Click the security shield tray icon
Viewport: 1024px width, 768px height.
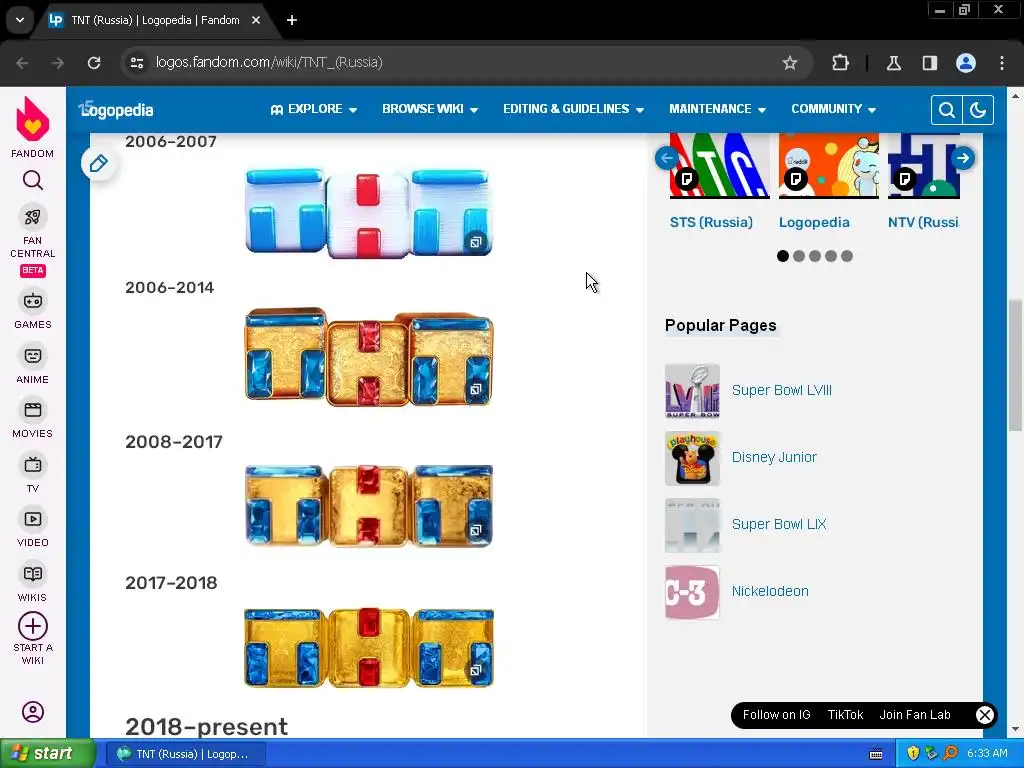913,754
